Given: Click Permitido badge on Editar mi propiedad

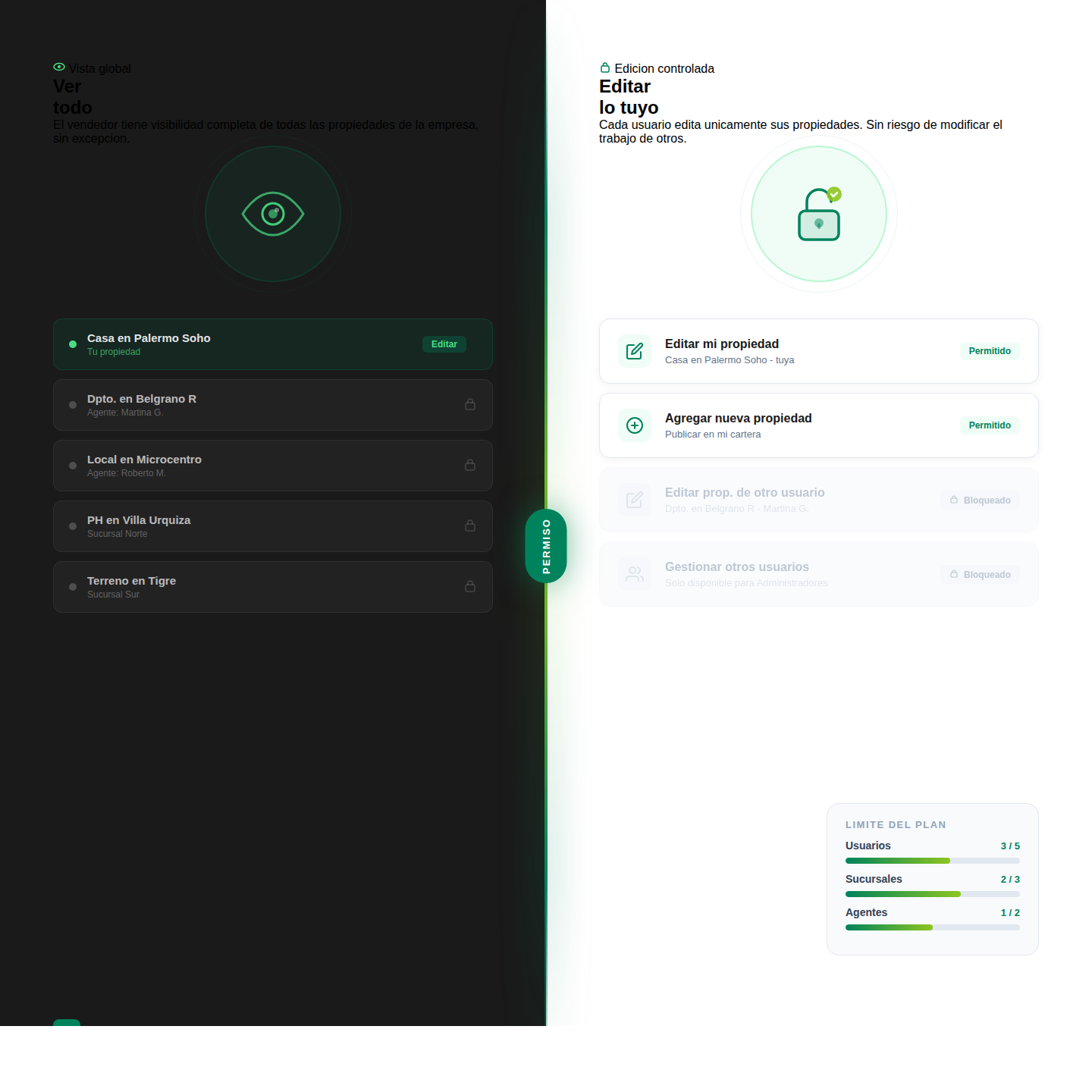Looking at the screenshot, I should pyautogui.click(x=989, y=351).
